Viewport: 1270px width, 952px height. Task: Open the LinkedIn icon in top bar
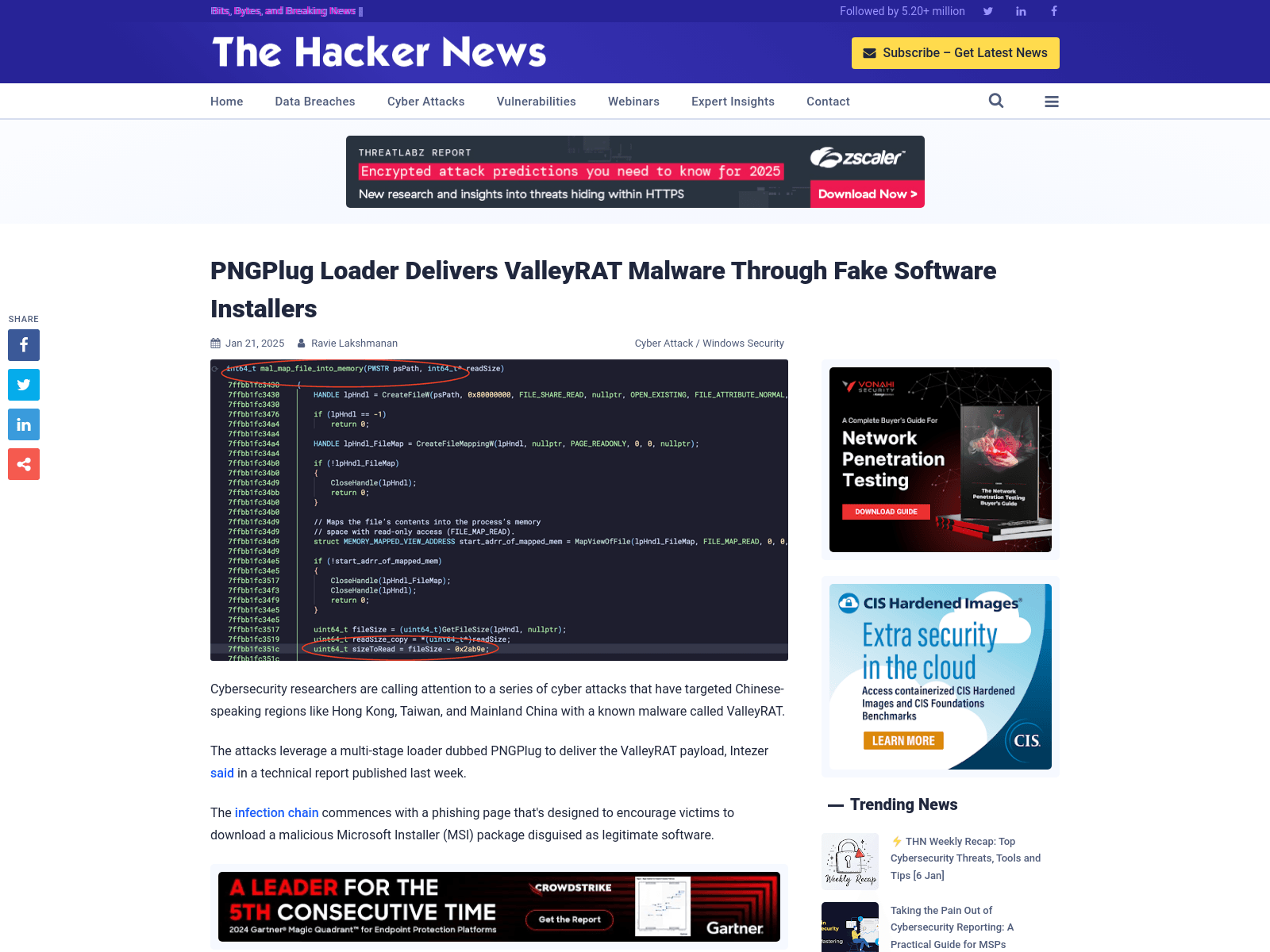[1021, 11]
